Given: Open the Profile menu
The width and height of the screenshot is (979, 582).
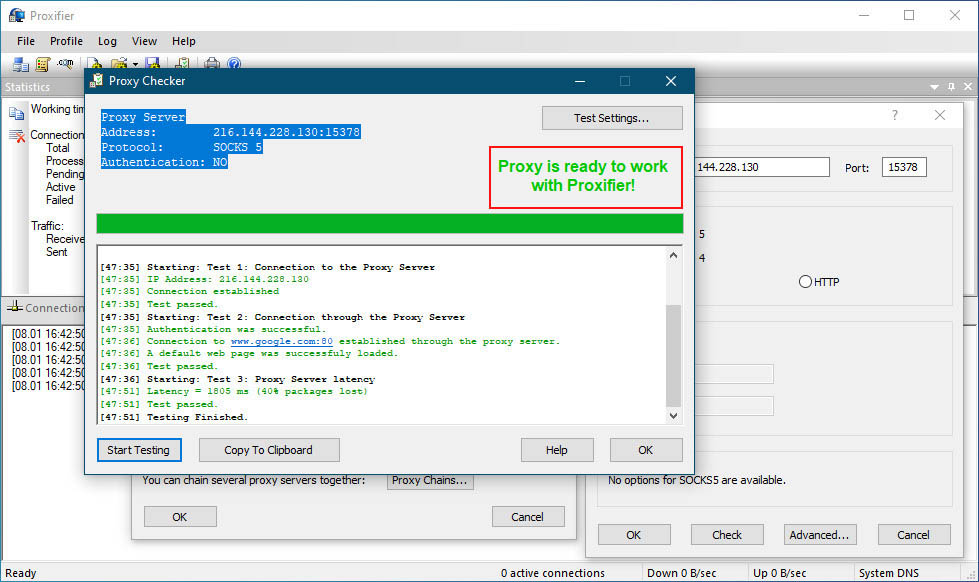Looking at the screenshot, I should [x=66, y=41].
